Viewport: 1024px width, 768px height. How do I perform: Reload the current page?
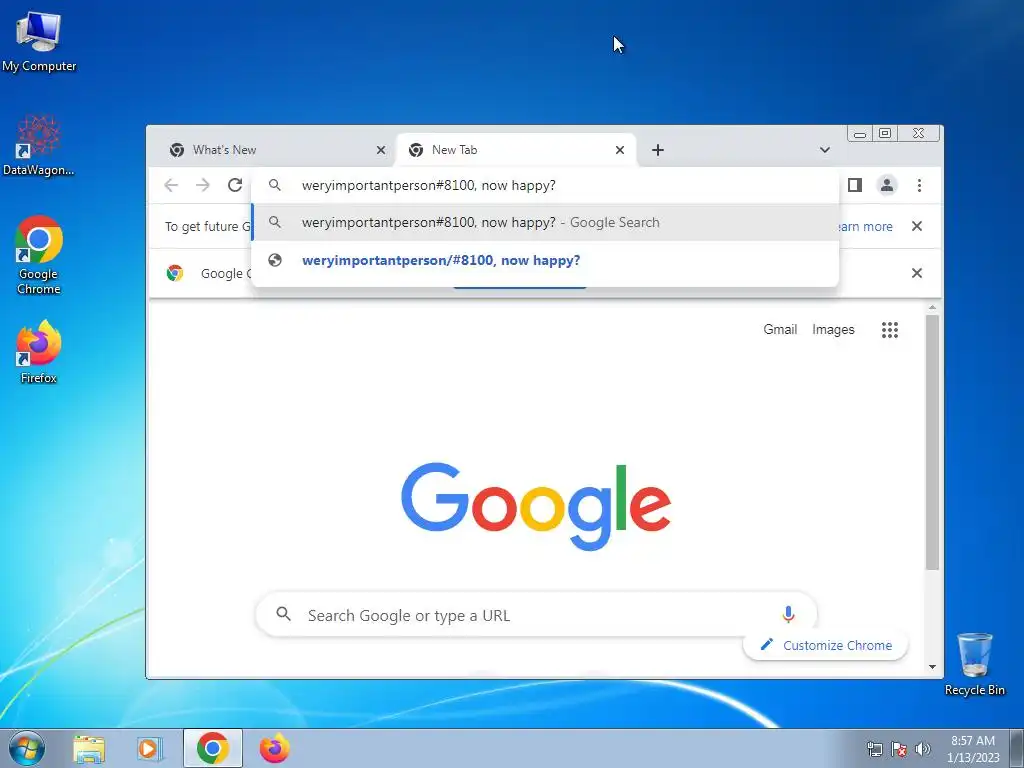click(x=235, y=185)
